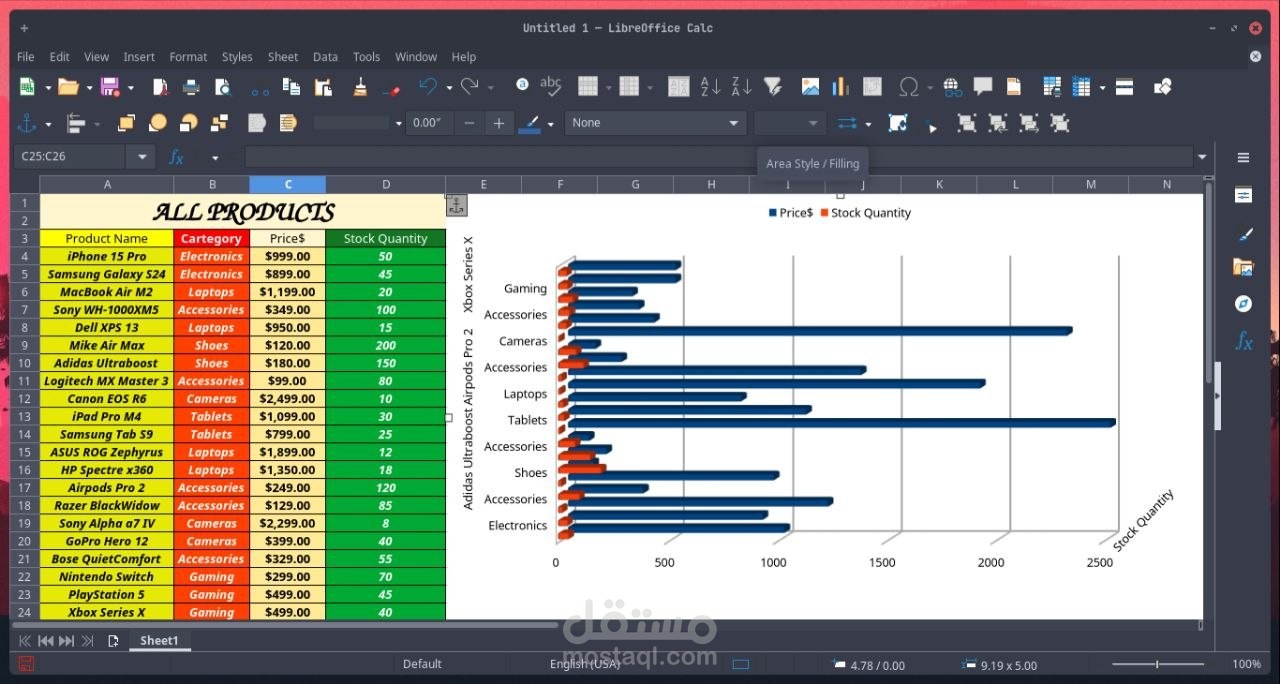This screenshot has height=684, width=1280.
Task: Increase line width with plus button
Action: [x=499, y=123]
